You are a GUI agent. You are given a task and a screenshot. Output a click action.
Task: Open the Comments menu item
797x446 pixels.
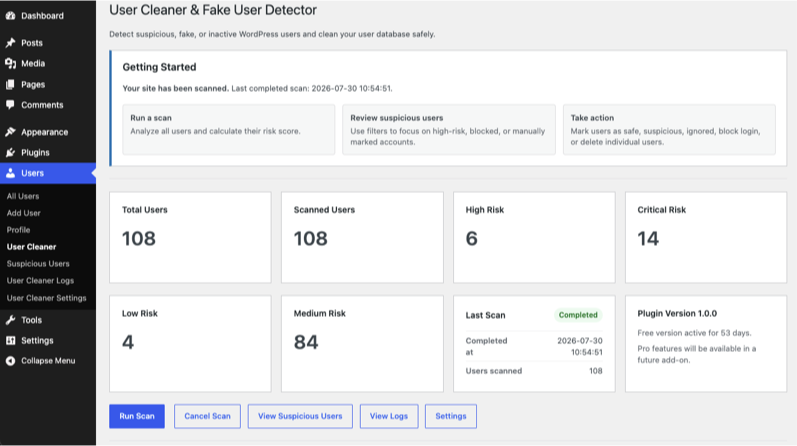pyautogui.click(x=48, y=105)
